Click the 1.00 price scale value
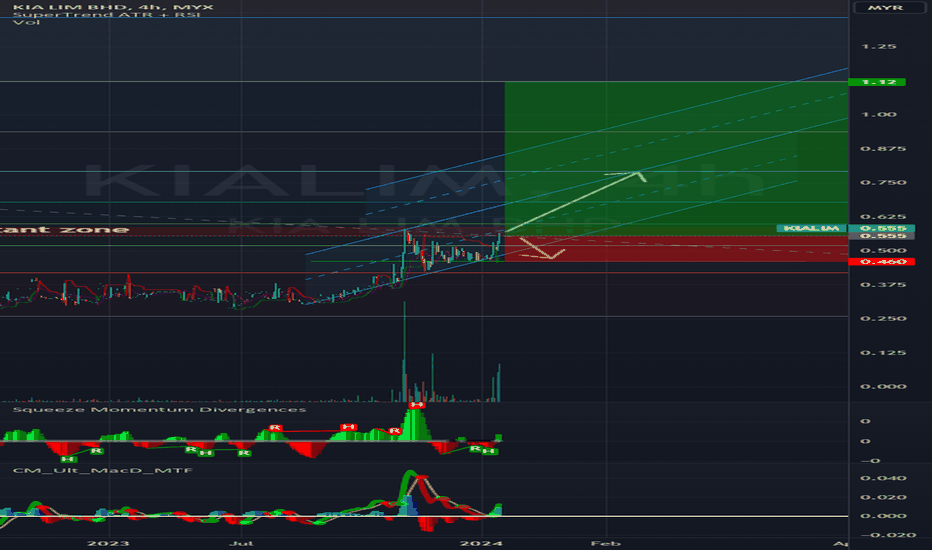932x550 pixels. coord(879,114)
